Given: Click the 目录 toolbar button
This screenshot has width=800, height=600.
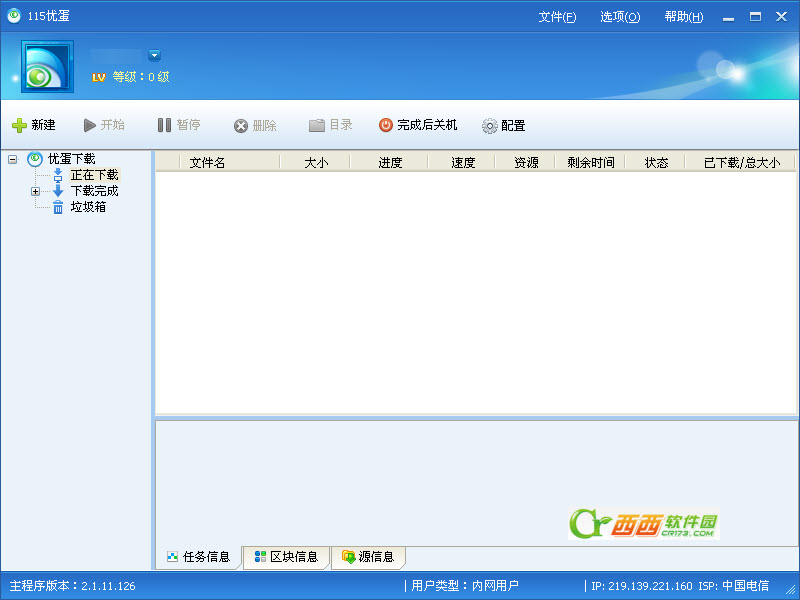Looking at the screenshot, I should [331, 125].
